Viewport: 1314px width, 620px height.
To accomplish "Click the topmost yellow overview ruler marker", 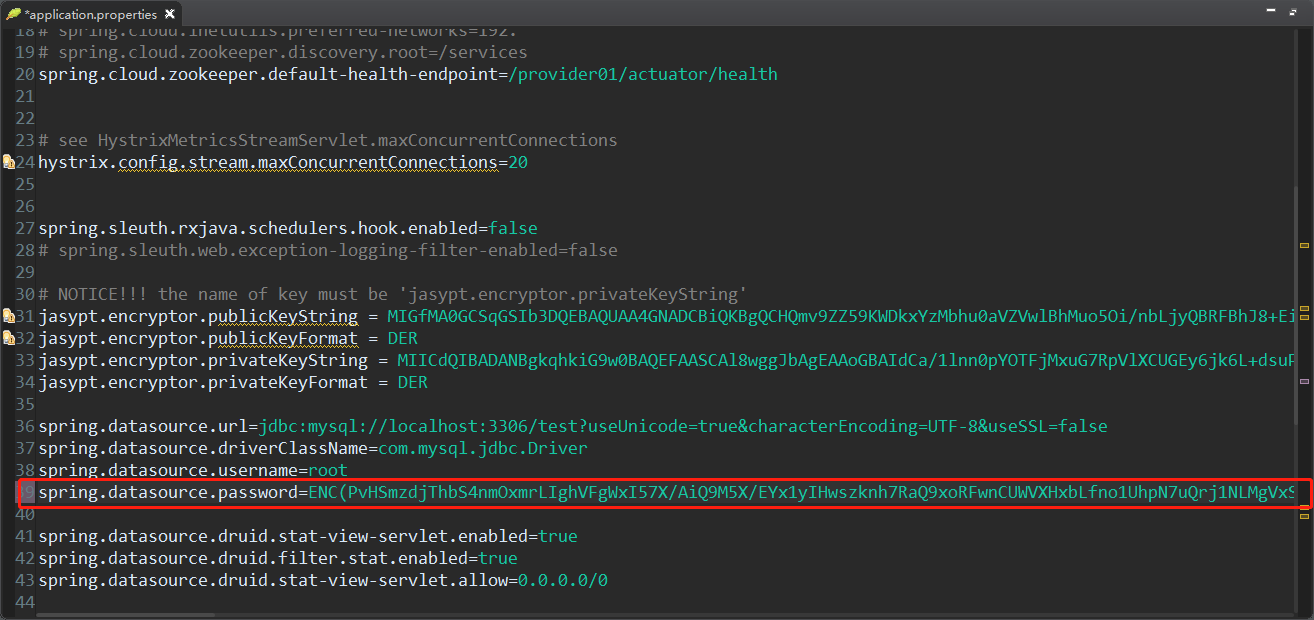I will pos(1303,245).
